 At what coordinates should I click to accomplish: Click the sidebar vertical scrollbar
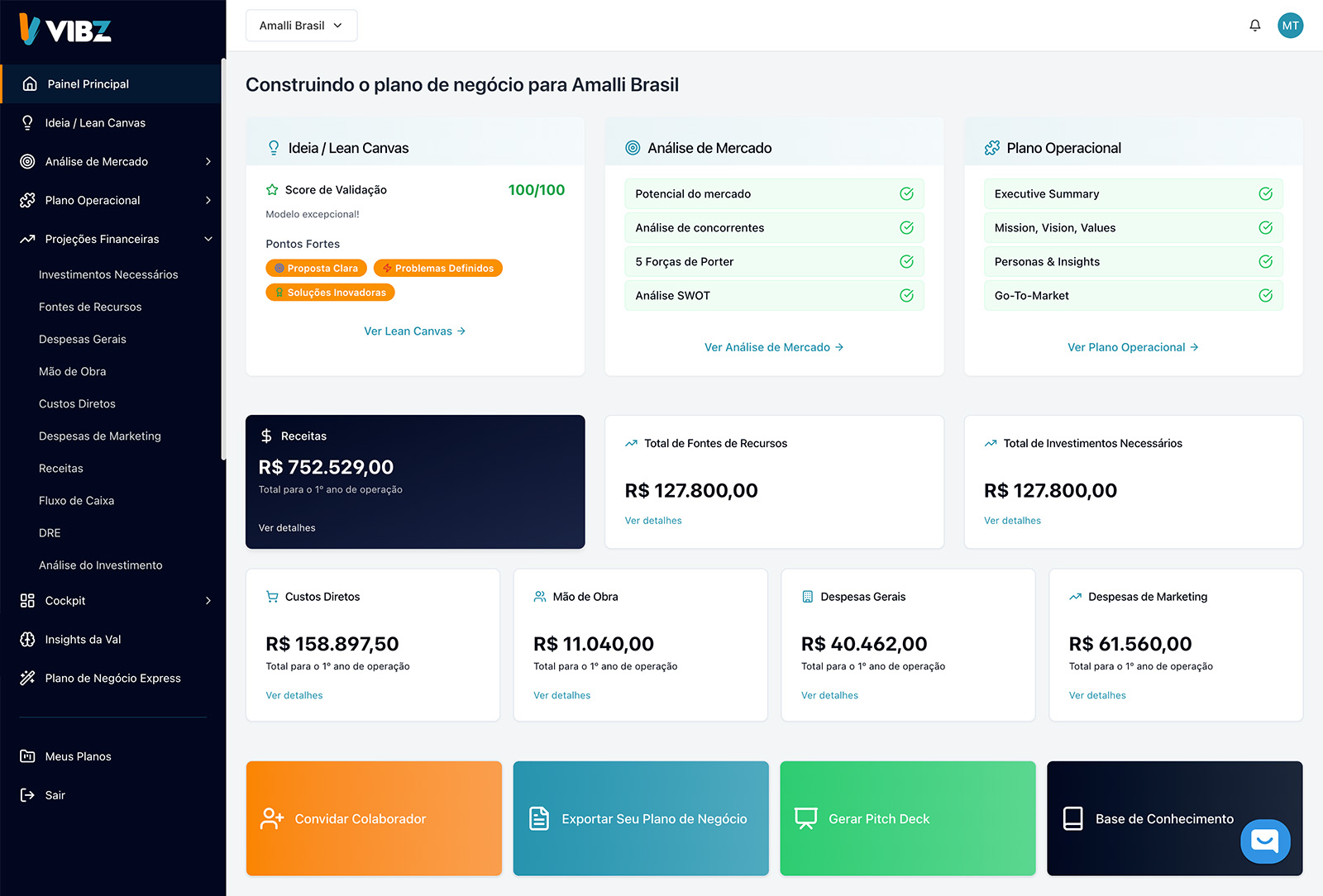coord(223,259)
